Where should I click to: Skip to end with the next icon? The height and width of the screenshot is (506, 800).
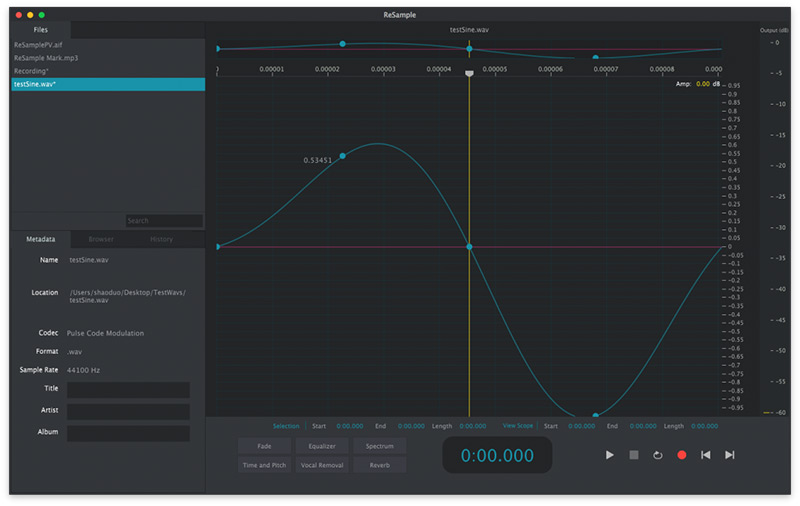coord(730,455)
